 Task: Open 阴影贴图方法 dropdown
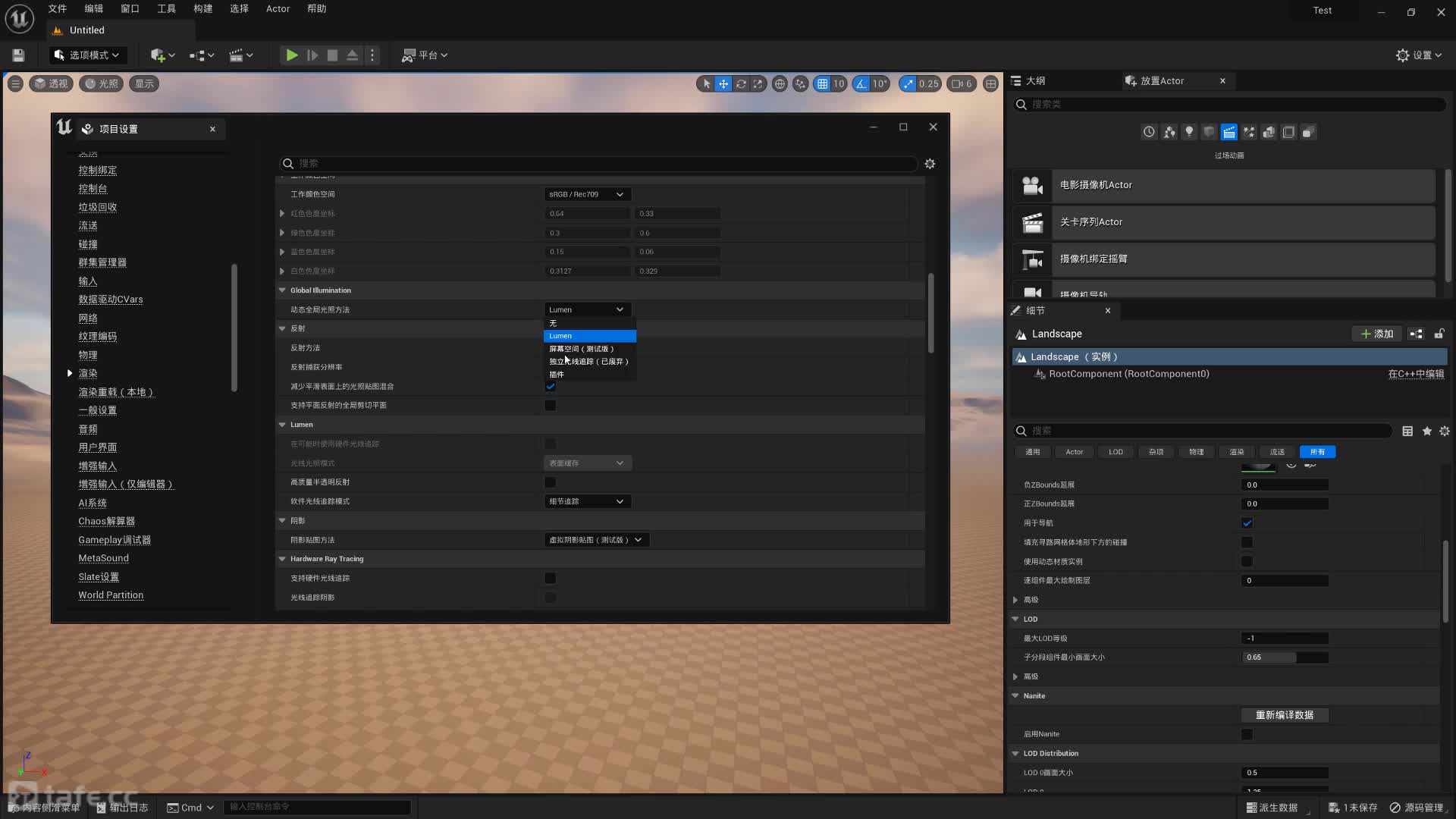click(x=596, y=540)
